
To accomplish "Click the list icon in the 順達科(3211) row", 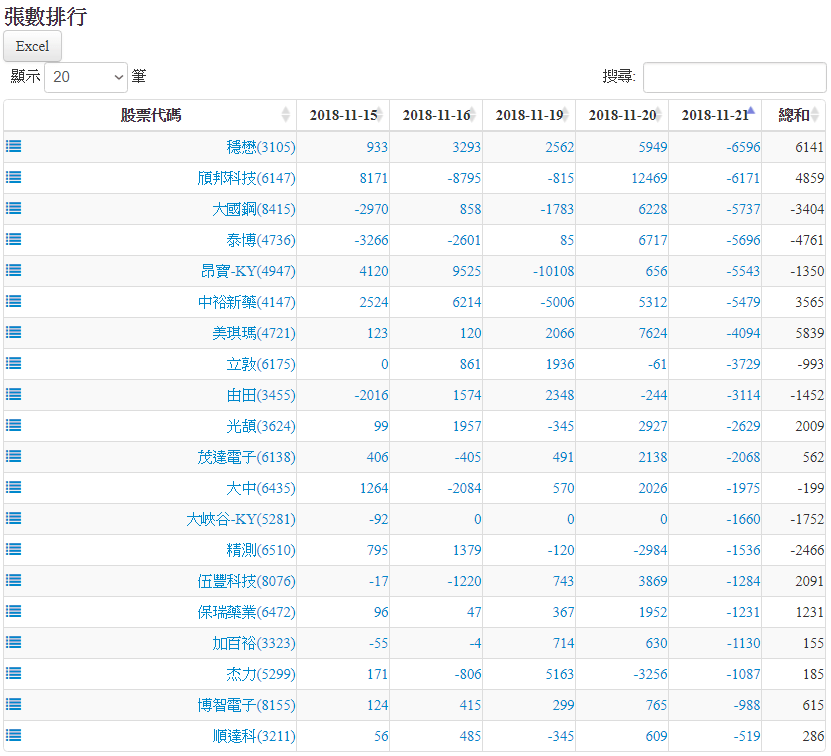I will [x=14, y=735].
